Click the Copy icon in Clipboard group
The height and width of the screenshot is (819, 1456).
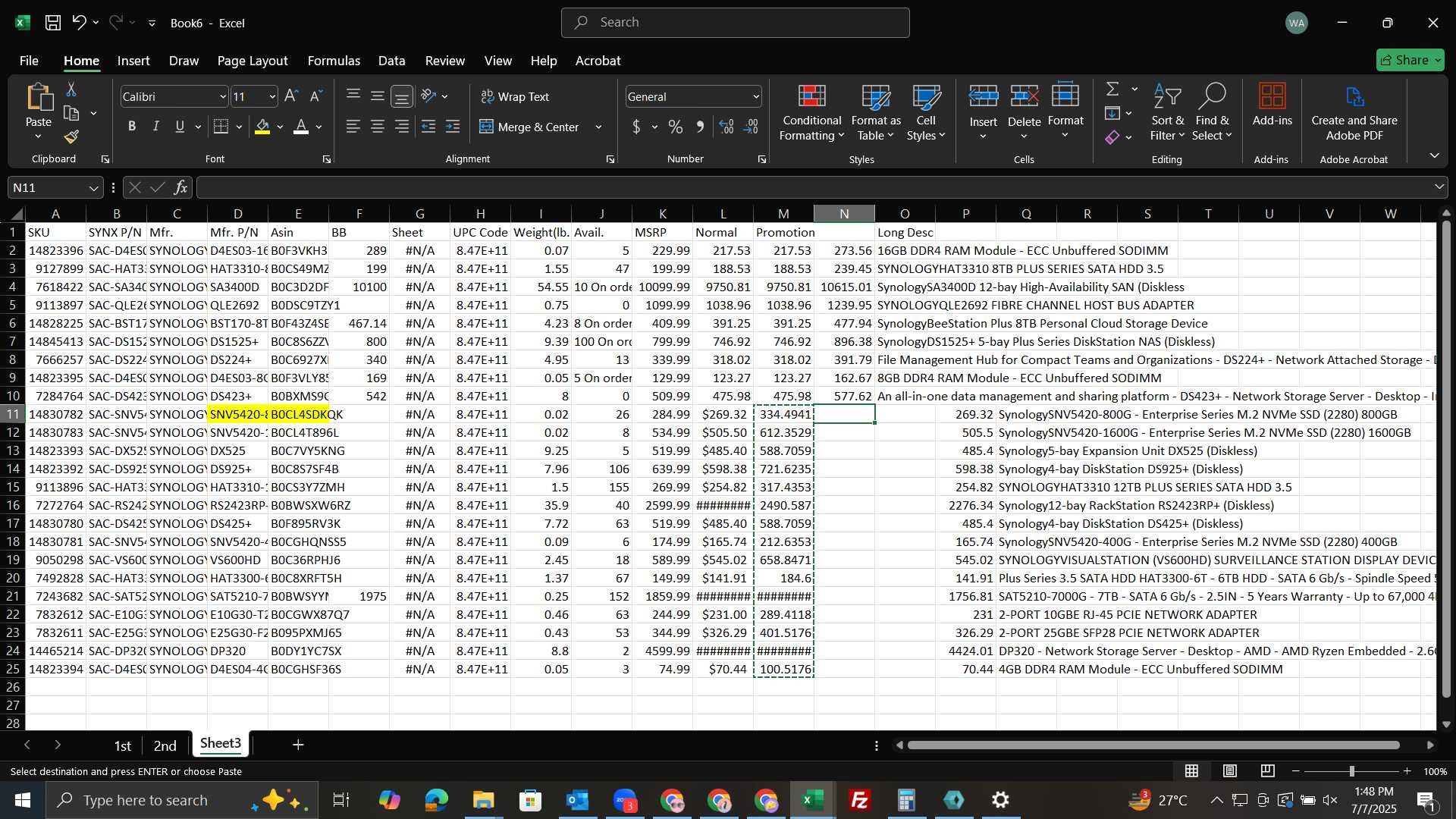71,114
